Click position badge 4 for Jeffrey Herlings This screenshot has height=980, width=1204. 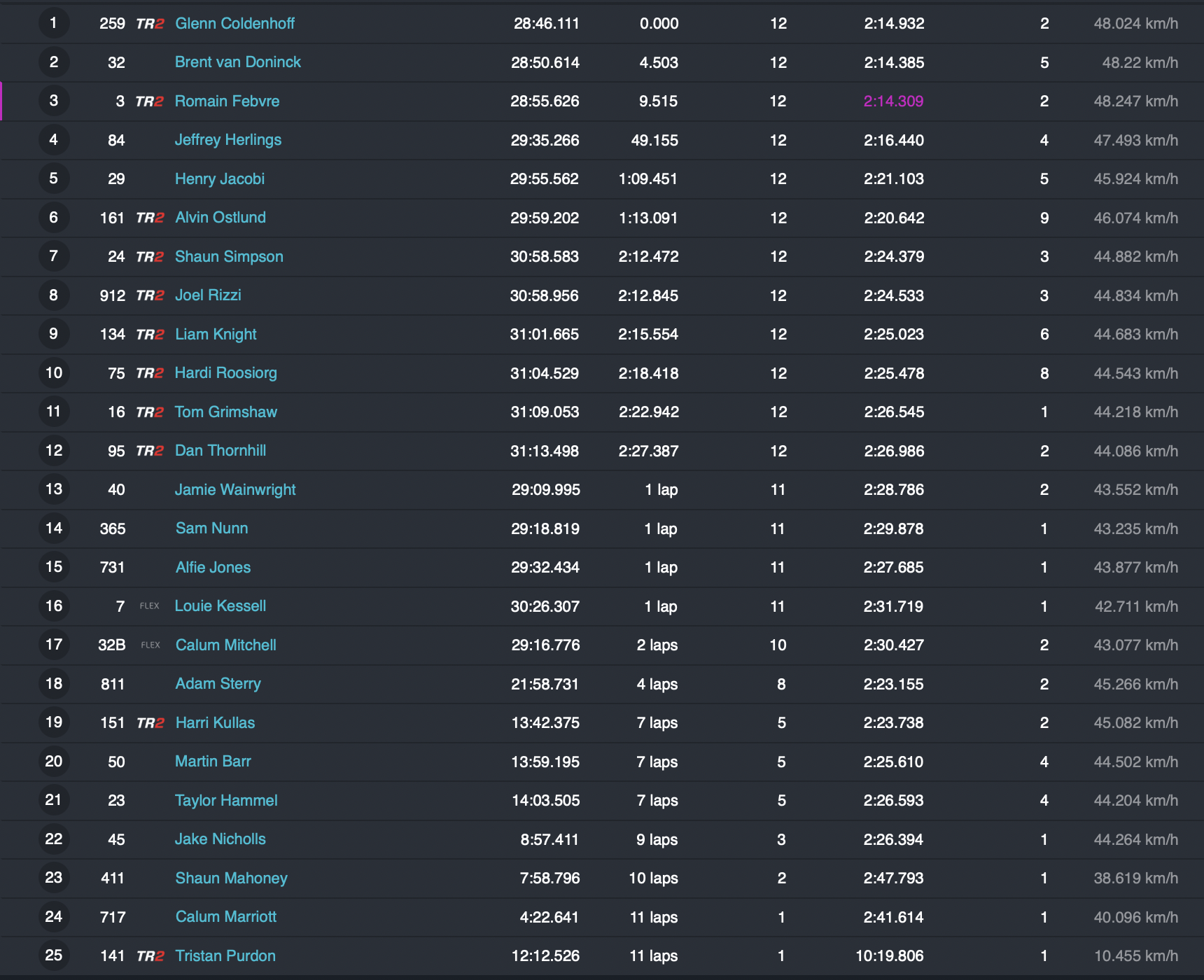pos(54,140)
